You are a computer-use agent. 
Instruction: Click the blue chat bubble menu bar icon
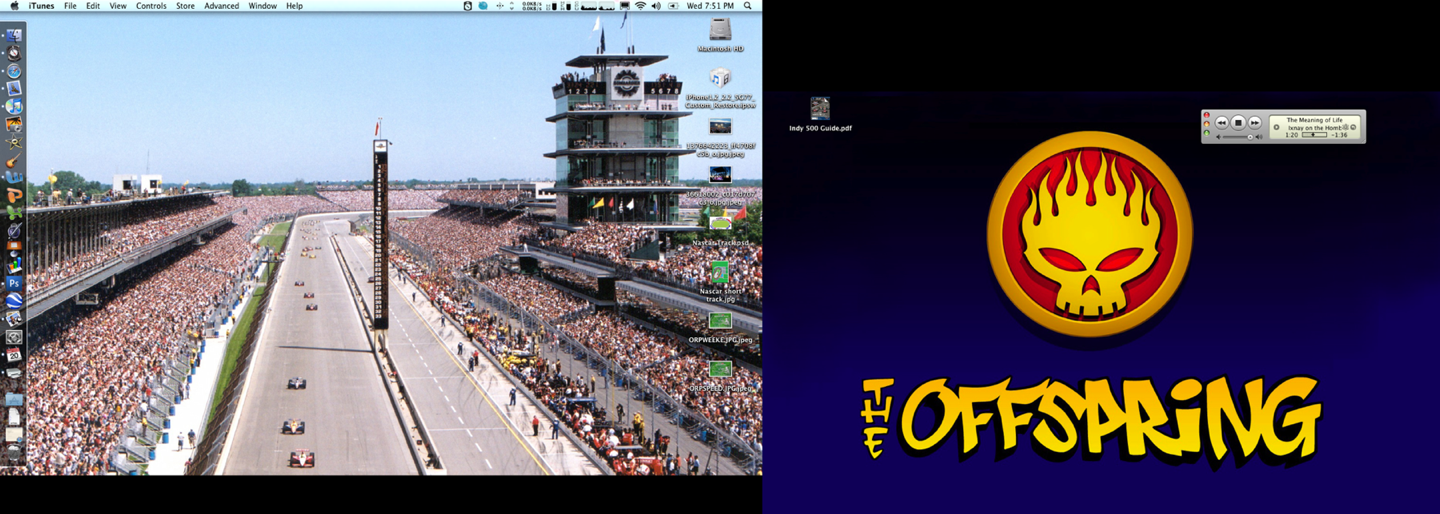click(x=483, y=6)
